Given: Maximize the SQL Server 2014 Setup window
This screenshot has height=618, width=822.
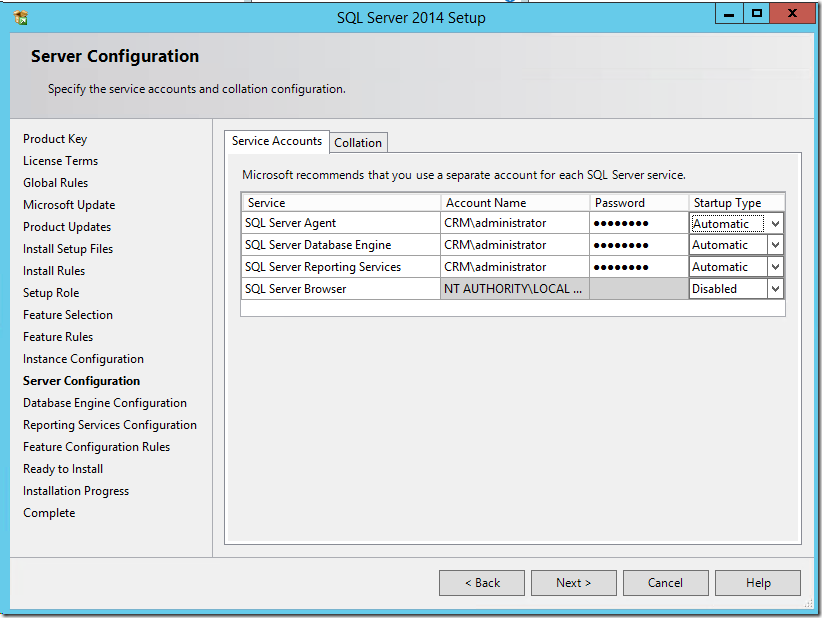Looking at the screenshot, I should [x=756, y=14].
